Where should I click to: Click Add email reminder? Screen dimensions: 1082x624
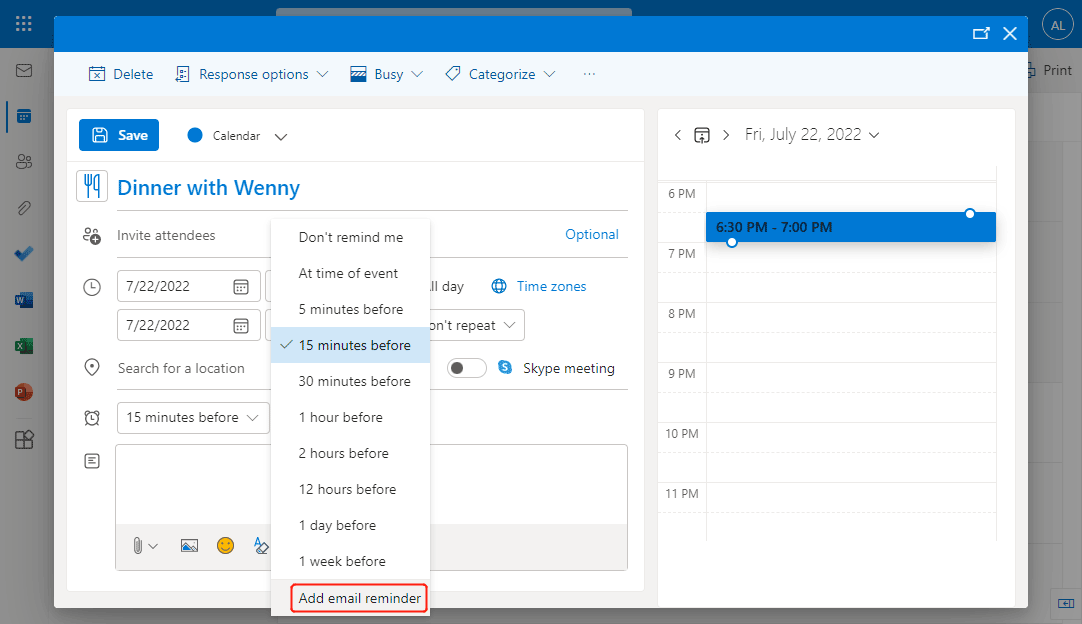[359, 598]
